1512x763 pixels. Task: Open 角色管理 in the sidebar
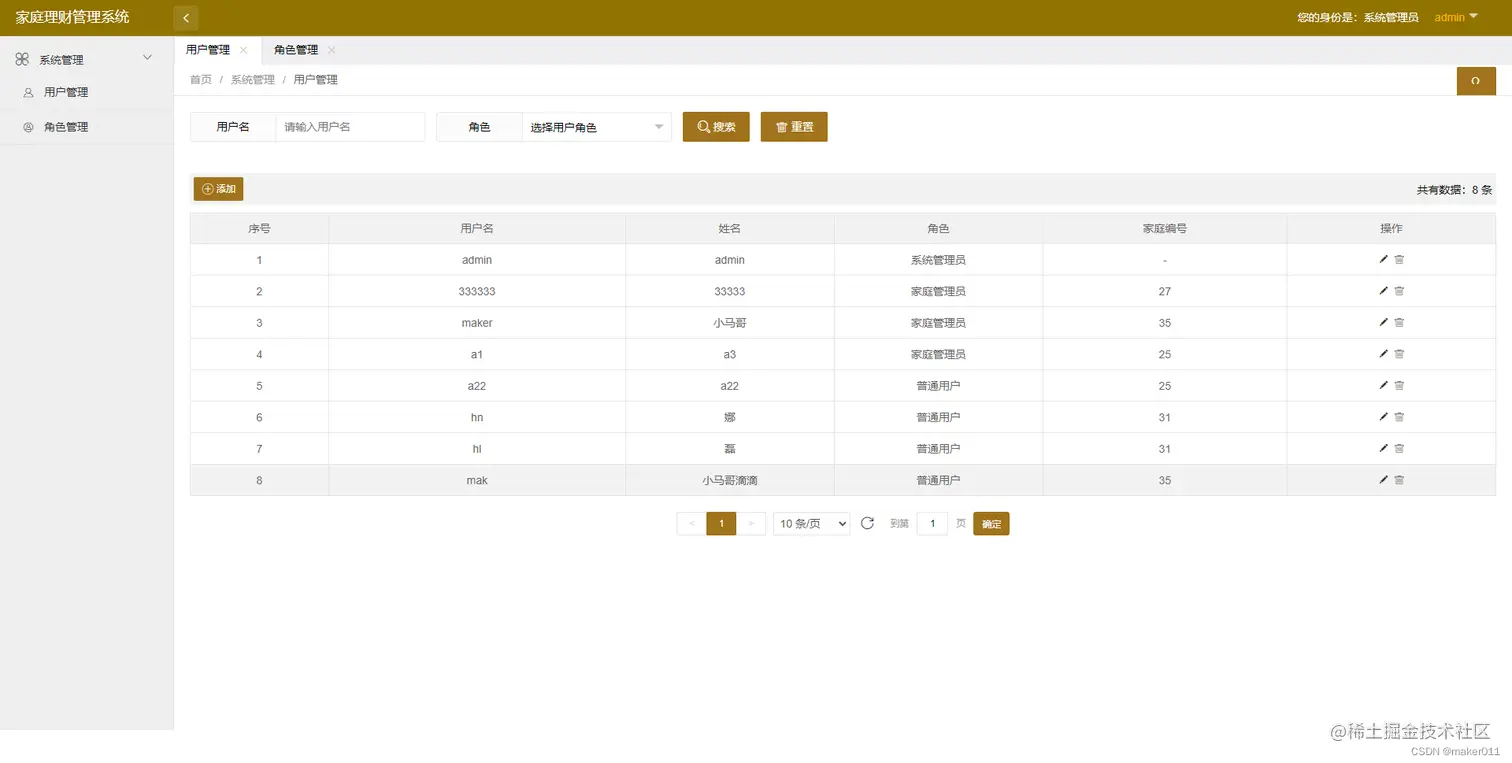tap(66, 127)
